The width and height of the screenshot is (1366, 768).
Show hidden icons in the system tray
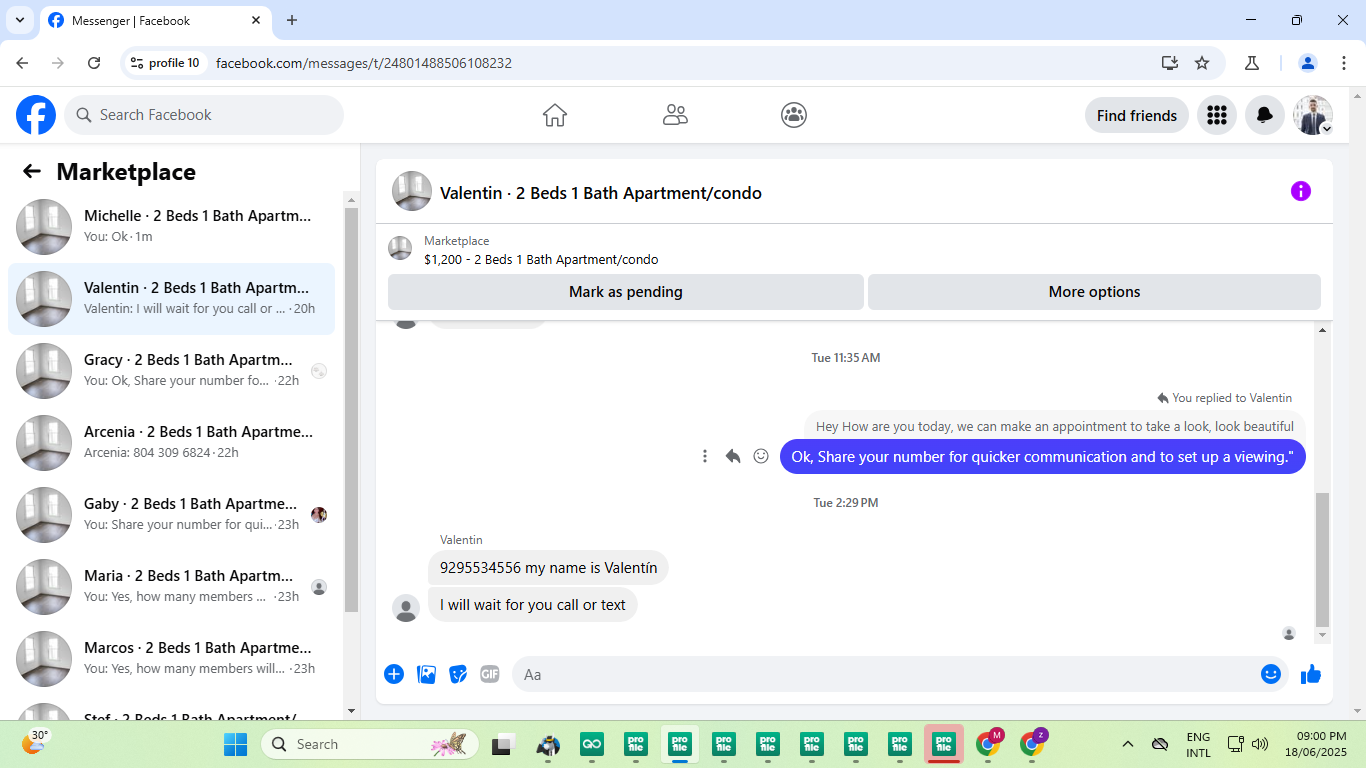point(1128,744)
